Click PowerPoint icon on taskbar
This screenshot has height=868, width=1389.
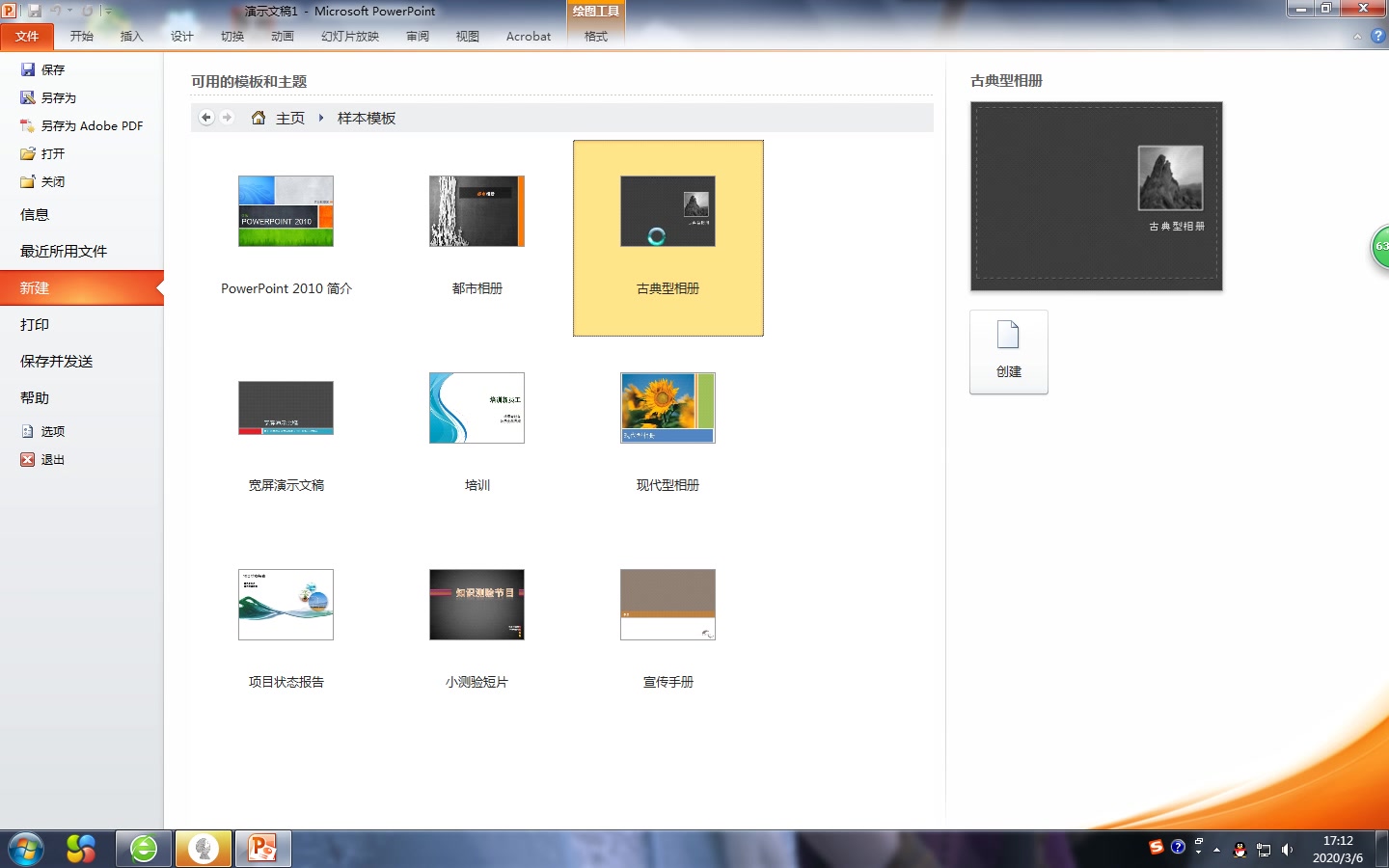(263, 849)
